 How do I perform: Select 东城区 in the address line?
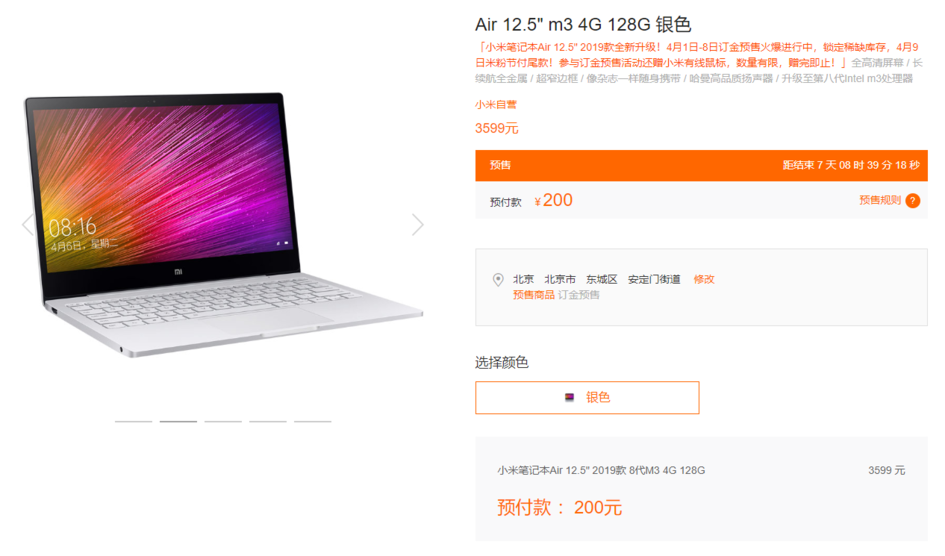pos(601,280)
